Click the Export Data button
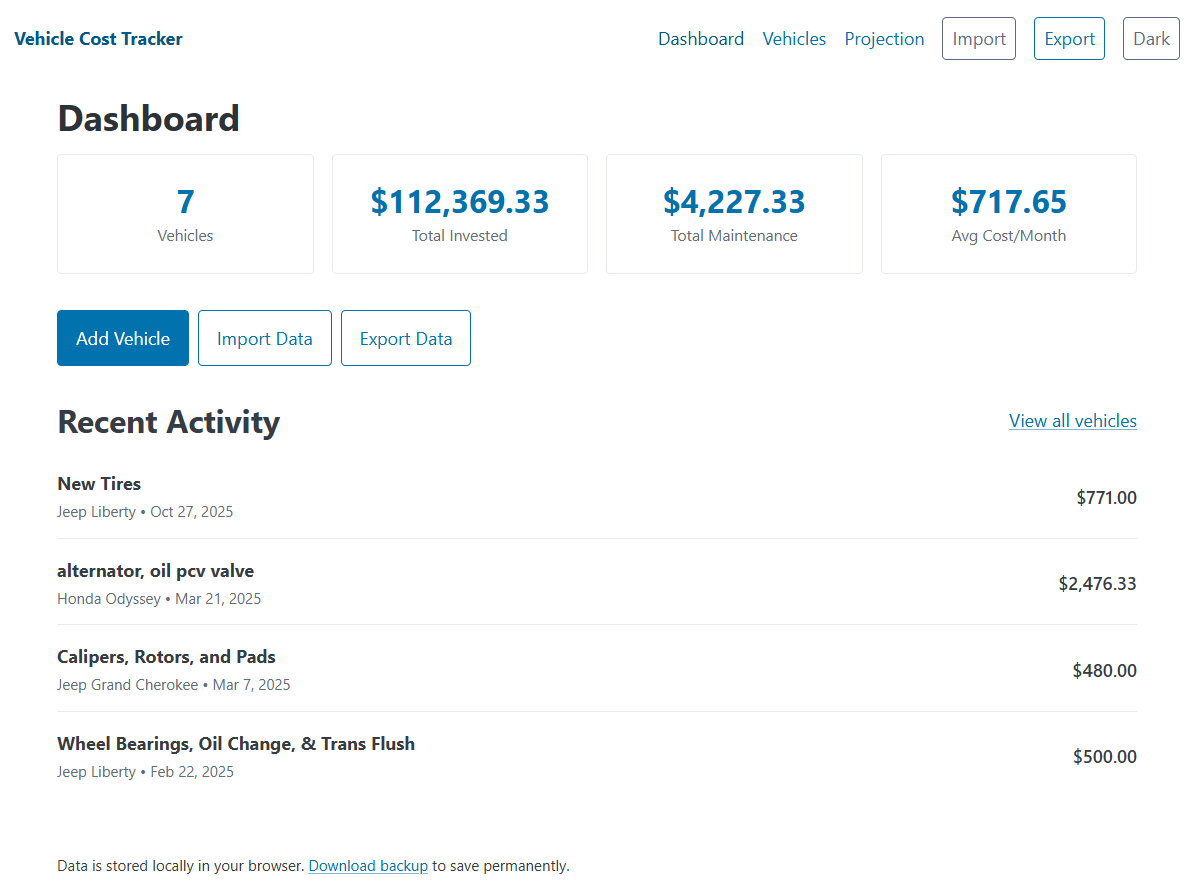The width and height of the screenshot is (1193, 888). [405, 337]
